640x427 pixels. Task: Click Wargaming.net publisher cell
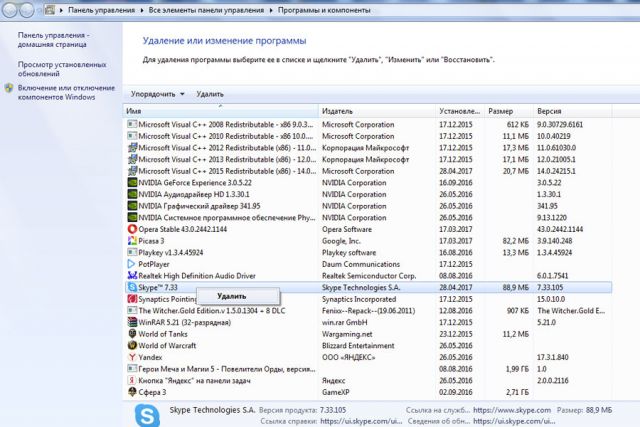click(347, 334)
